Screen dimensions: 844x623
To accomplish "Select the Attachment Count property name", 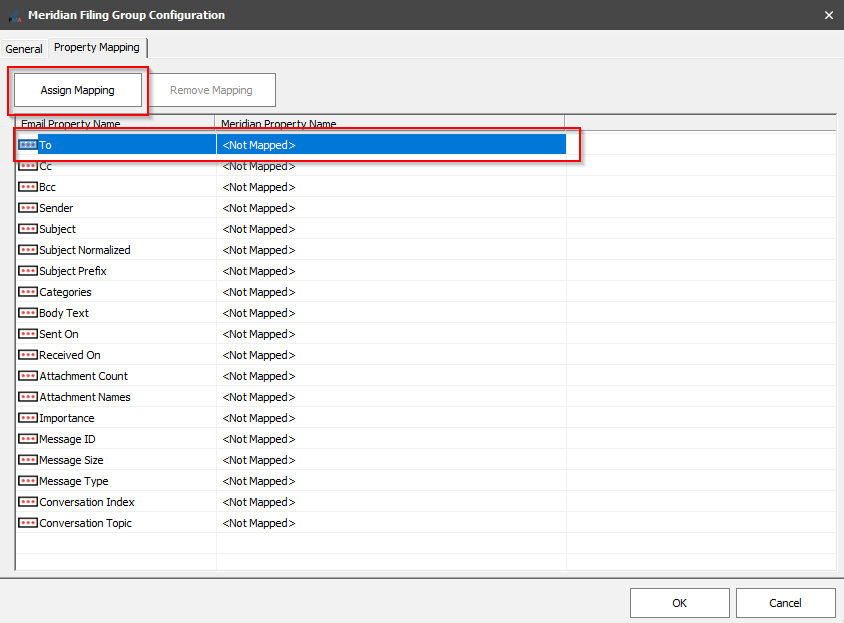I will [83, 376].
